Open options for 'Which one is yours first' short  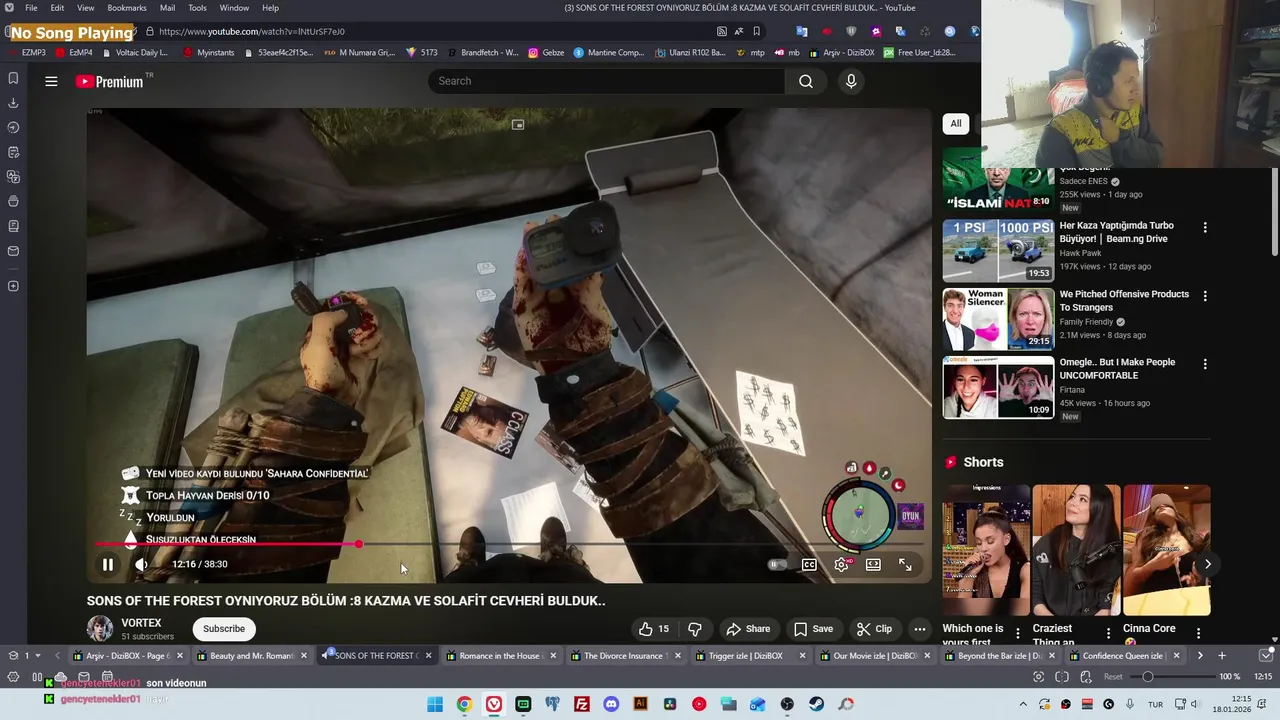[x=1018, y=633]
